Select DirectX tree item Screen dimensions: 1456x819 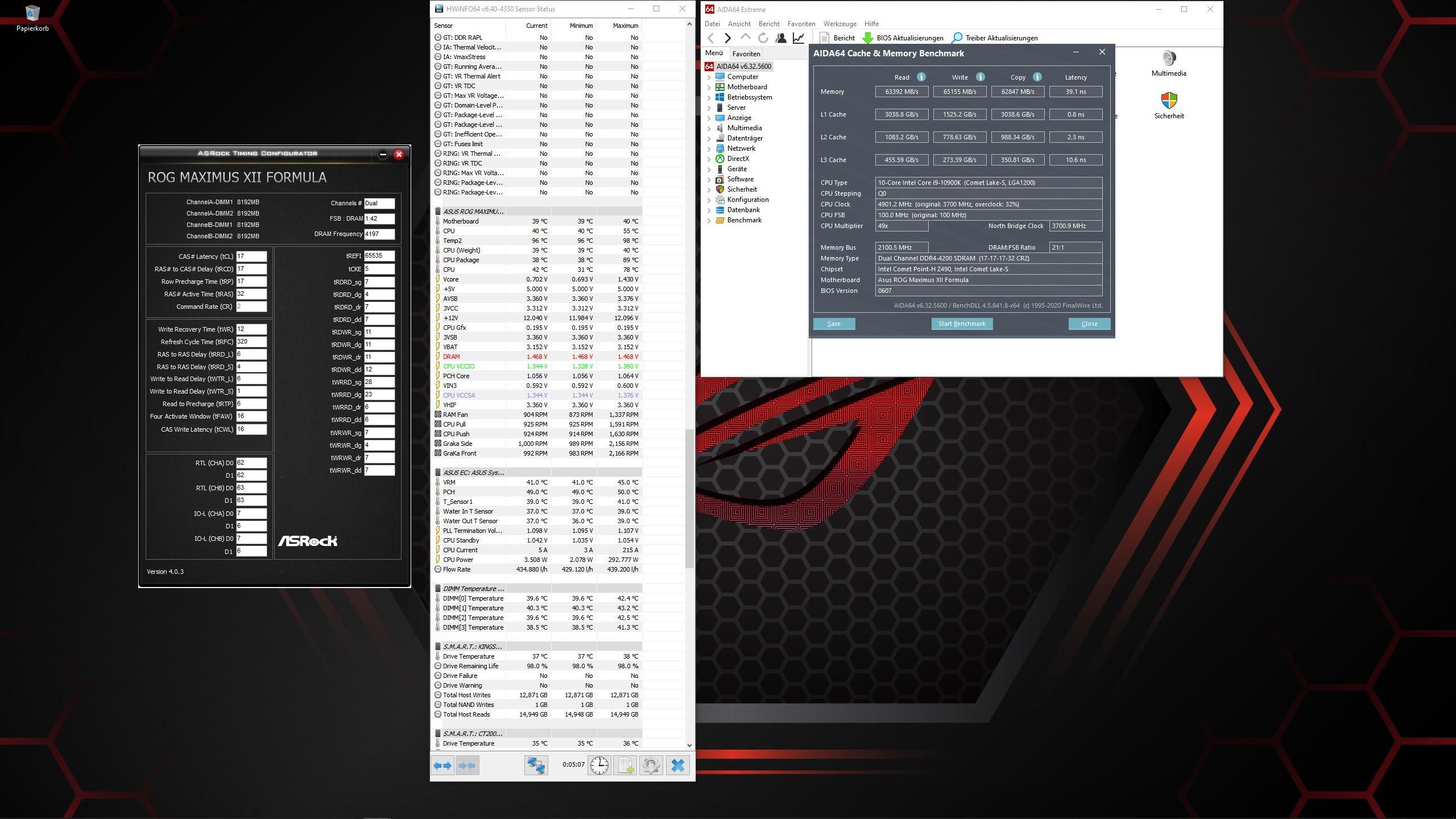(x=738, y=159)
